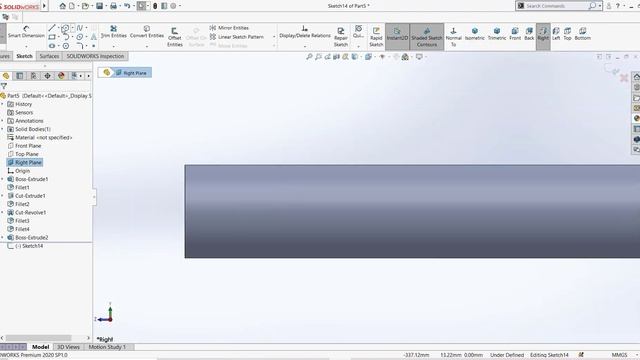Expand Boss-Extrude2 in feature tree
Screen dimensions: 640x360
pyautogui.click(x=2, y=238)
